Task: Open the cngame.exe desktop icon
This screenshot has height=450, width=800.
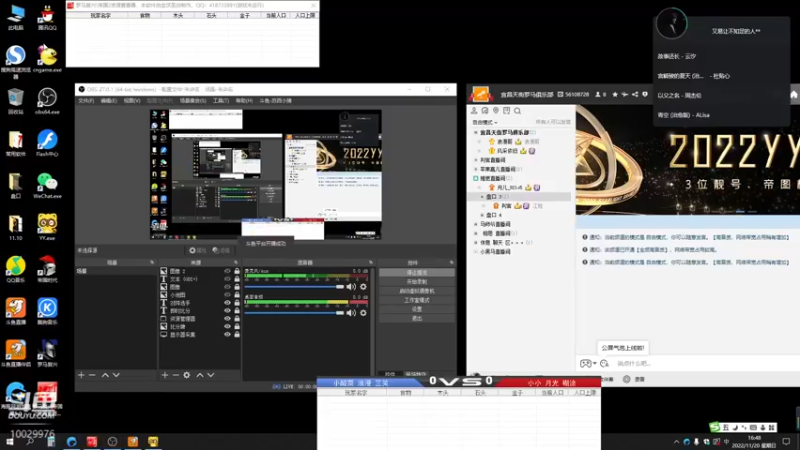Action: [x=47, y=59]
